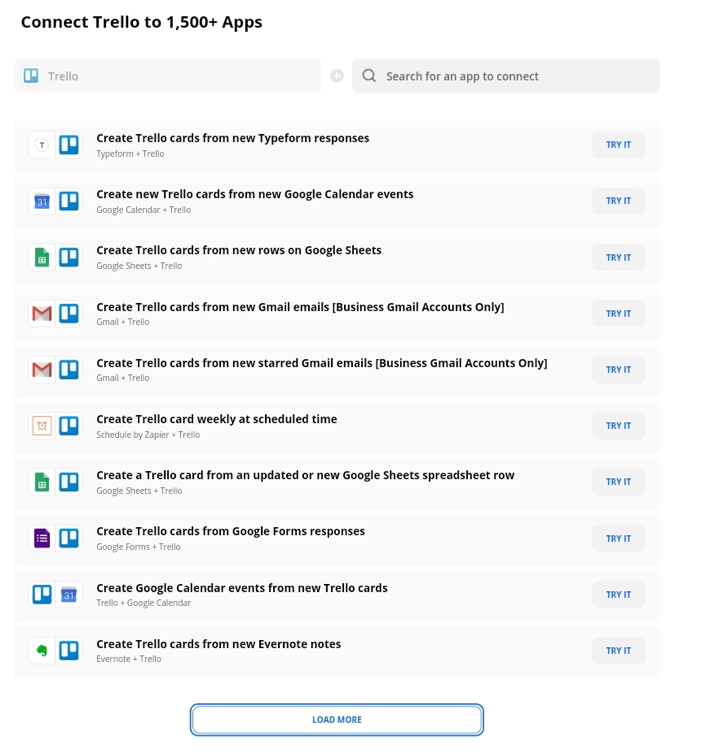Open 'Create Trello cards from new starred Gmail emails'
The height and width of the screenshot is (752, 708).
(x=322, y=363)
